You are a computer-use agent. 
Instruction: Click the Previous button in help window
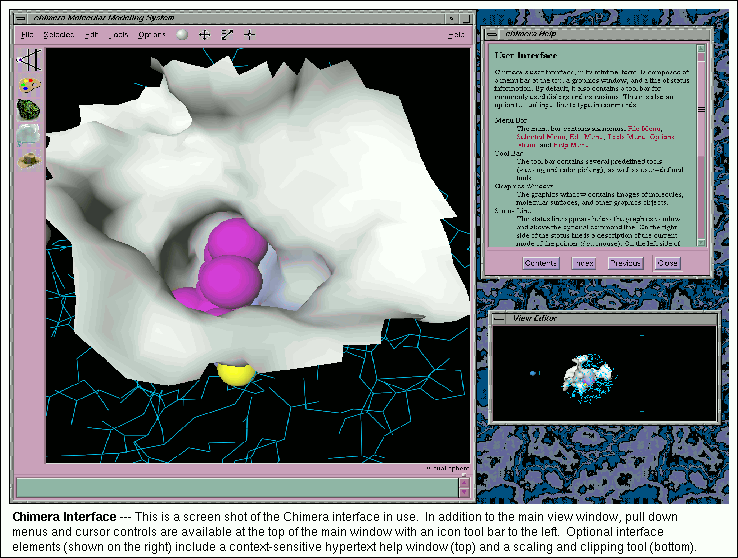[625, 263]
